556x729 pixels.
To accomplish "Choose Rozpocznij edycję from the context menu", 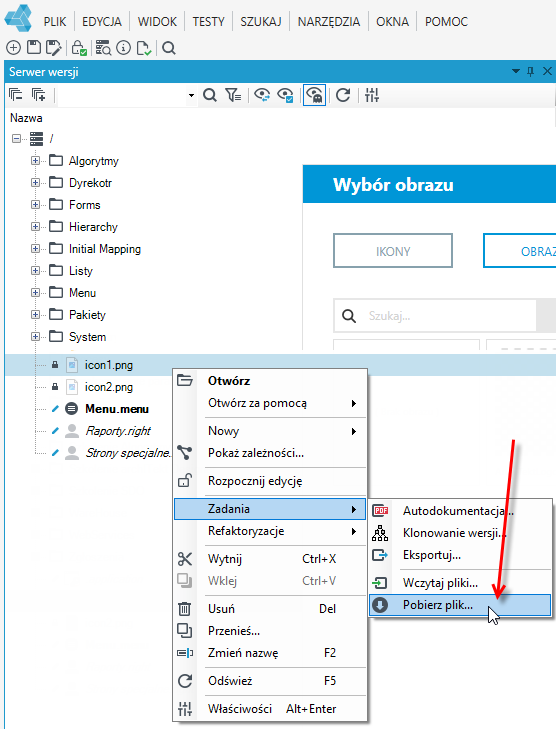I will click(270, 481).
